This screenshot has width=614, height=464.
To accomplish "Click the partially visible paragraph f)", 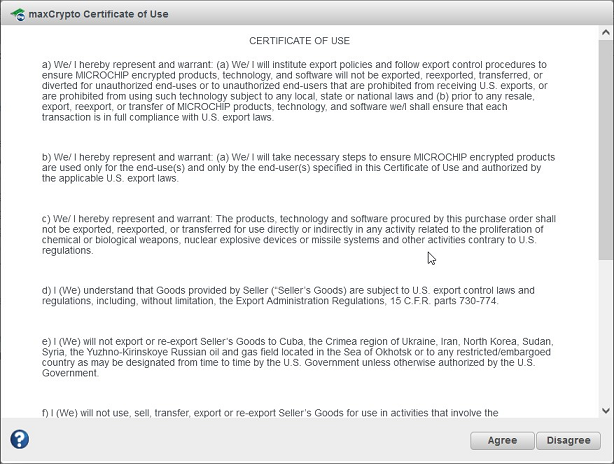I will 270,412.
